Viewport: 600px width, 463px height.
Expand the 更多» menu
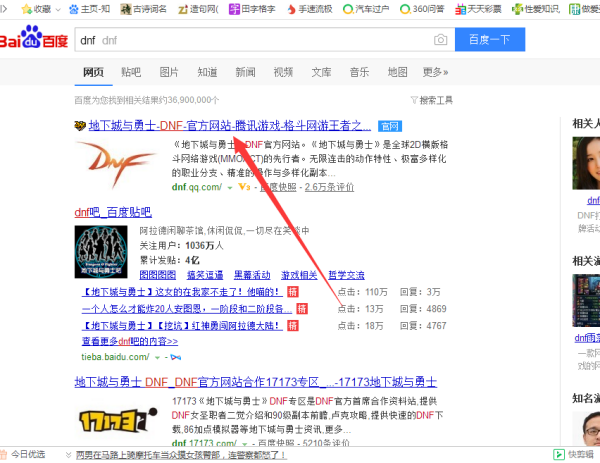coord(435,72)
